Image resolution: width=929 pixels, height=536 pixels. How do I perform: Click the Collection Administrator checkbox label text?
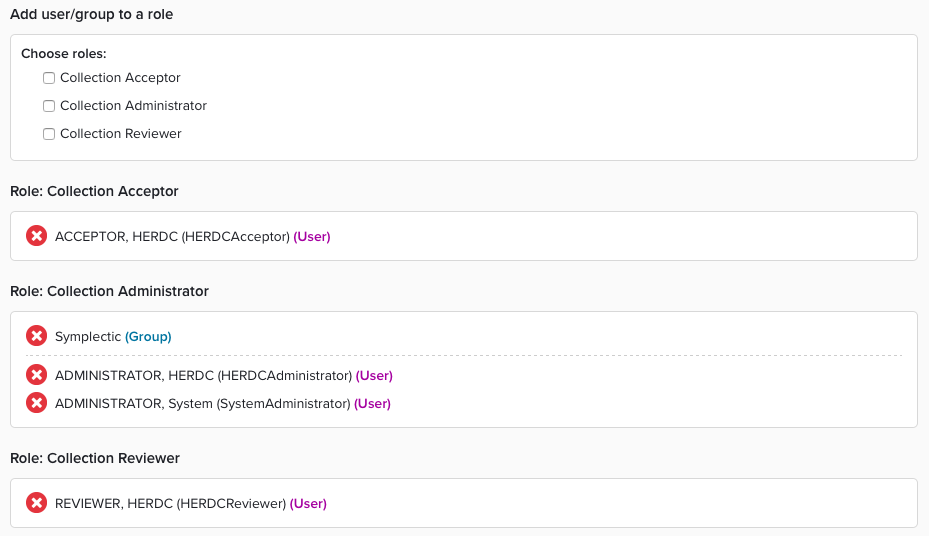tap(133, 106)
